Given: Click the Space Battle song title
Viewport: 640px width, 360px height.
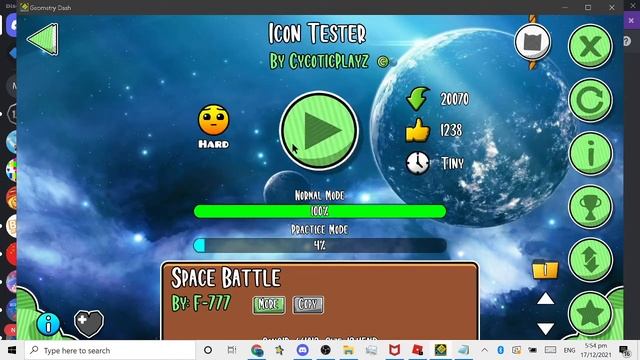Looking at the screenshot, I should click(226, 278).
